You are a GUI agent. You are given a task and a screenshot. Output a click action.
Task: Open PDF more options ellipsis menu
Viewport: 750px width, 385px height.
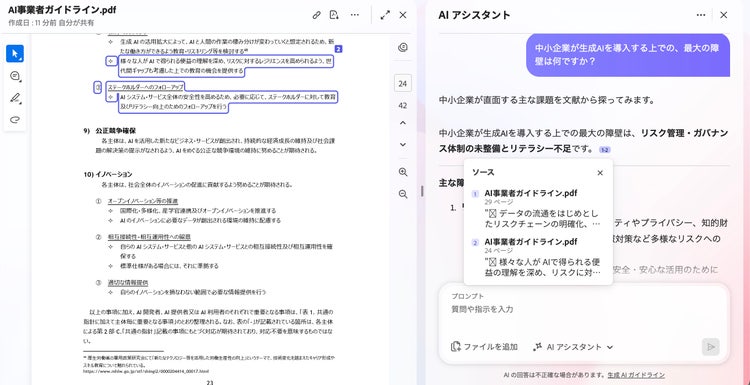[x=354, y=15]
